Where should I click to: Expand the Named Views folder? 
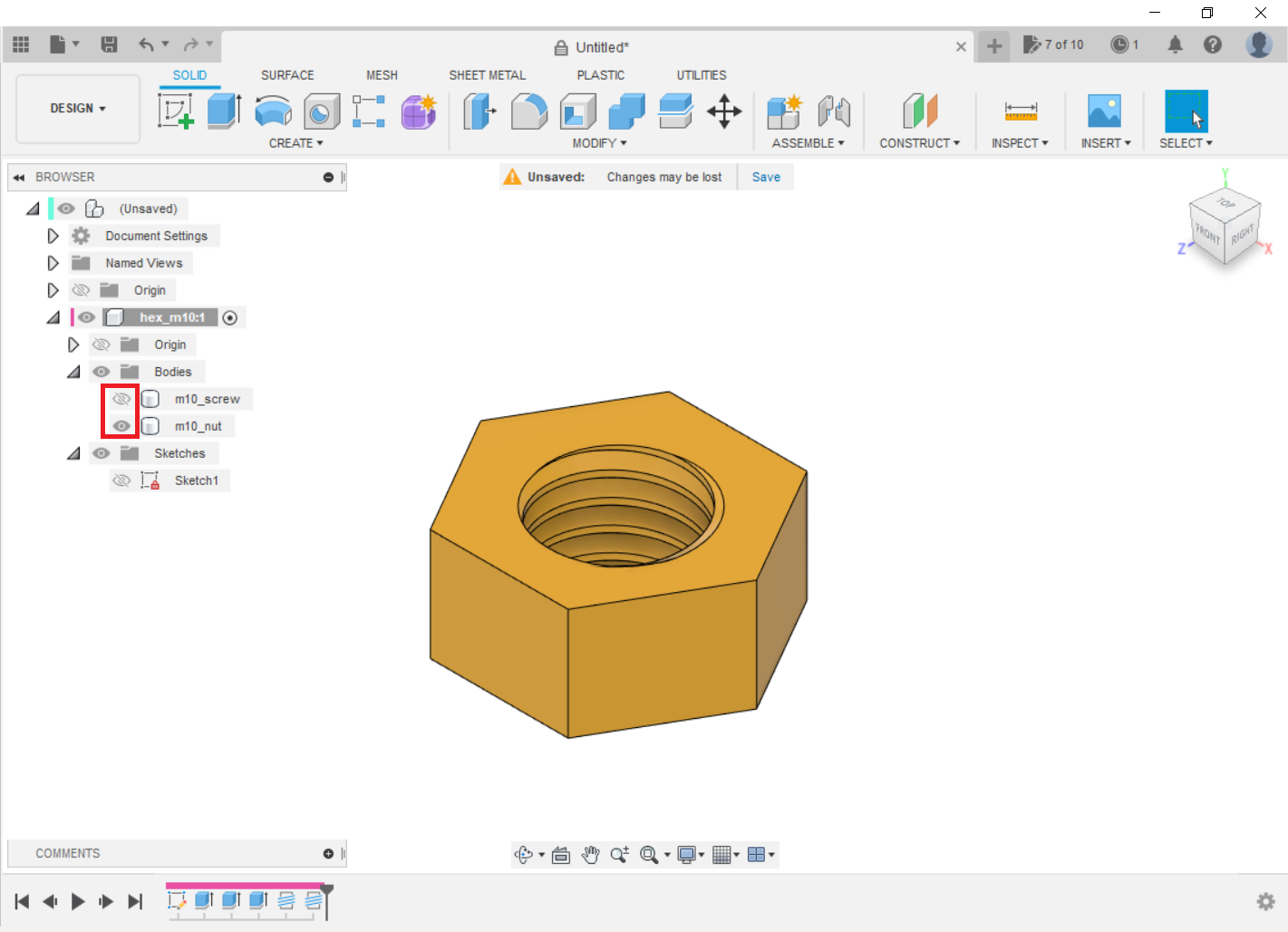[x=53, y=263]
